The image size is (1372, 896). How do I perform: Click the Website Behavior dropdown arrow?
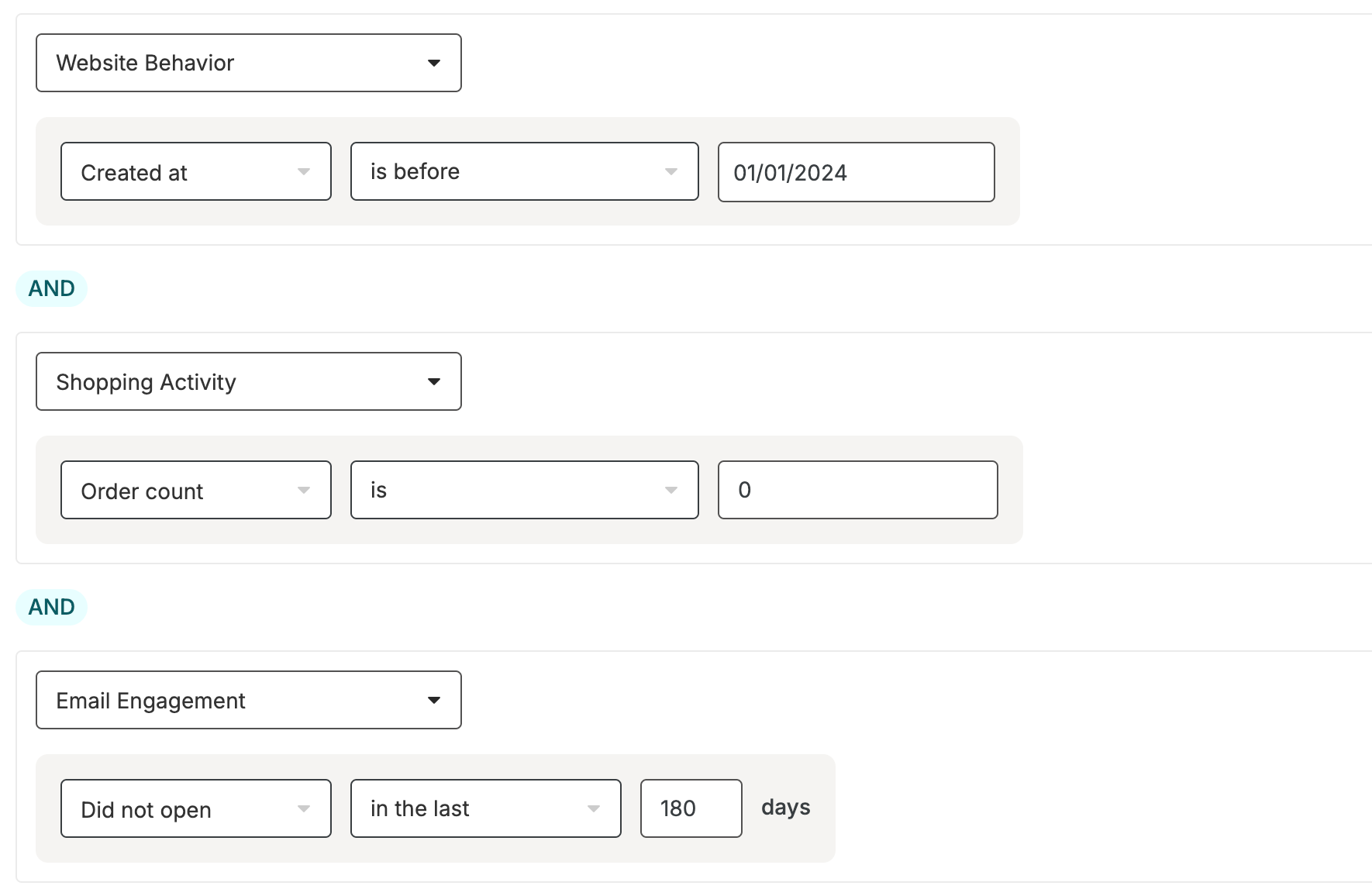point(434,63)
